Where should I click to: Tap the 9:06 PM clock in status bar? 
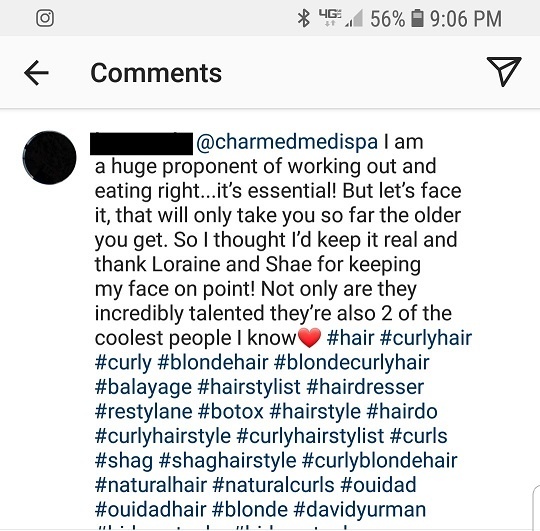point(466,19)
